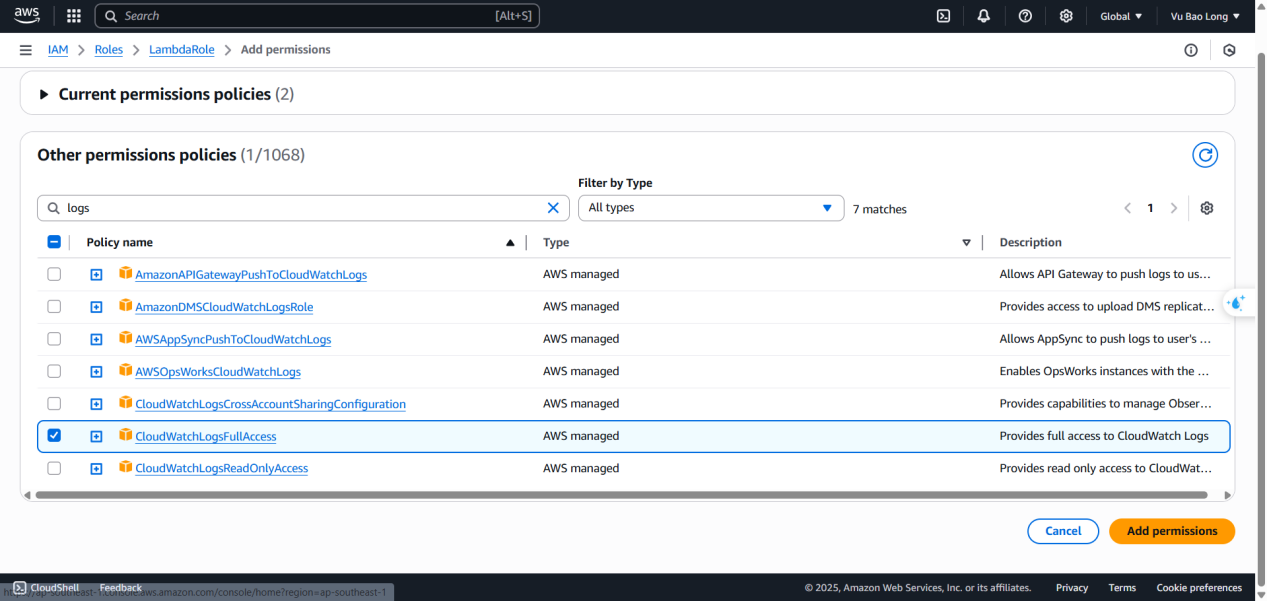
Task: Go to previous page of policies
Action: [1128, 208]
